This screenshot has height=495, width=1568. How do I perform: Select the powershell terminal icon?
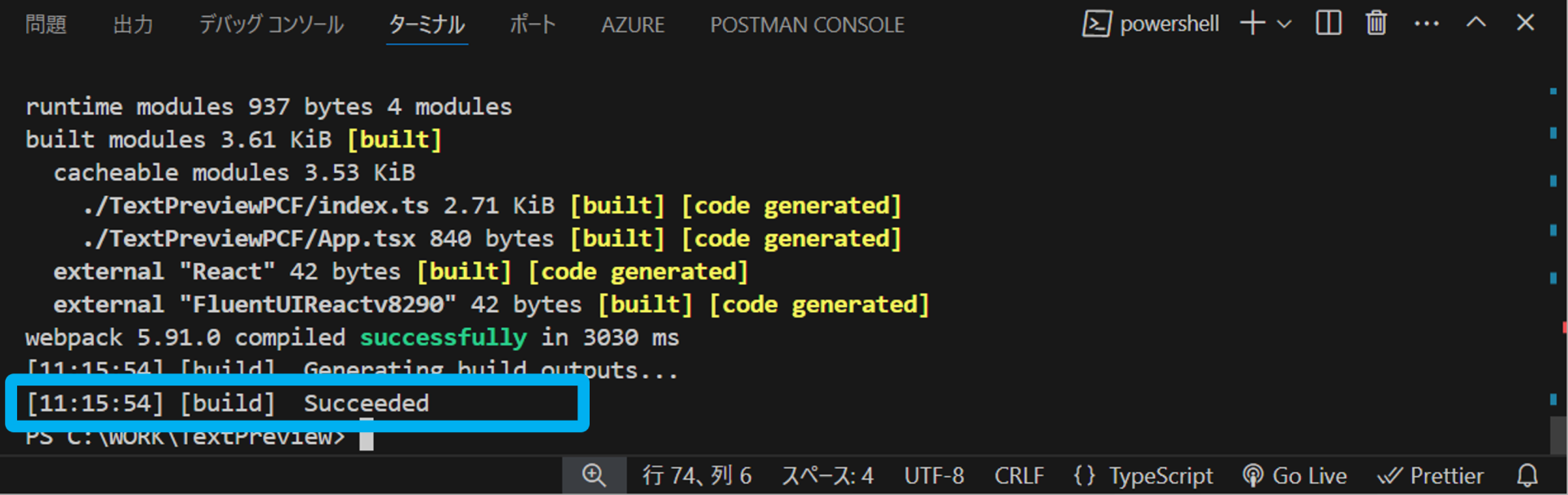[1096, 24]
